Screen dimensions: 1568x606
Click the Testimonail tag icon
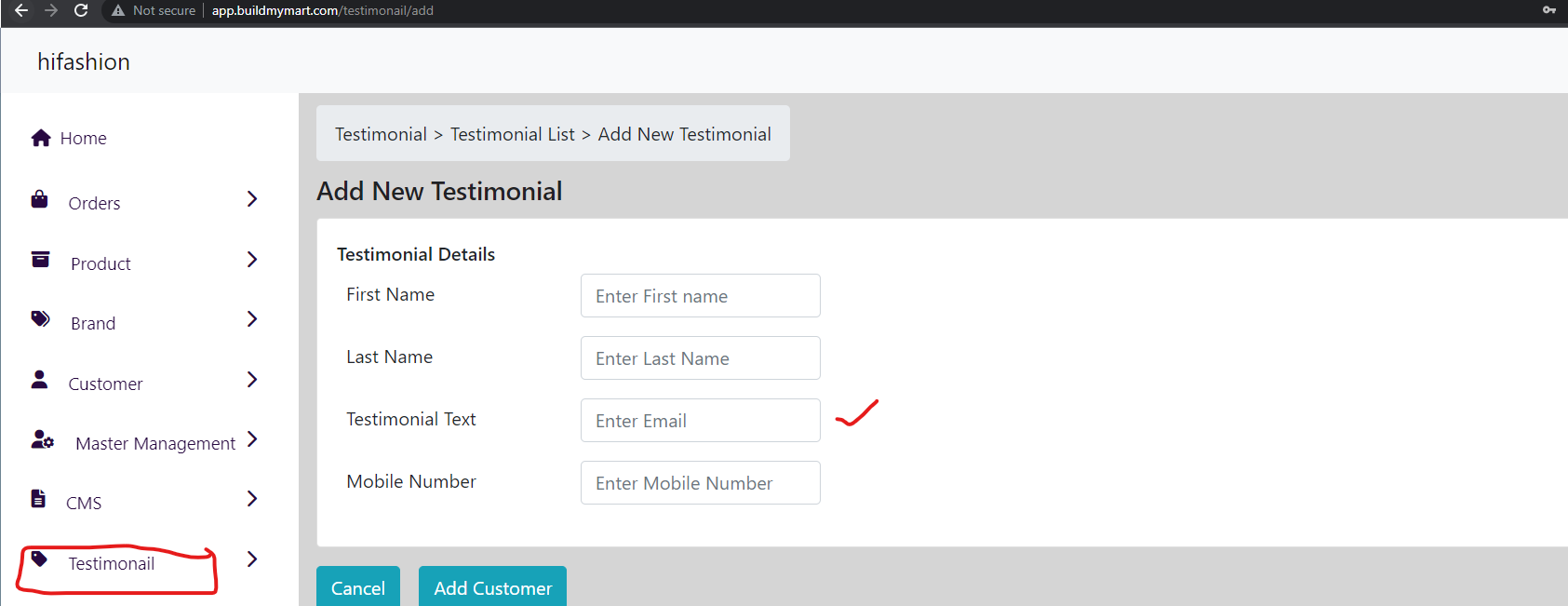[x=39, y=559]
